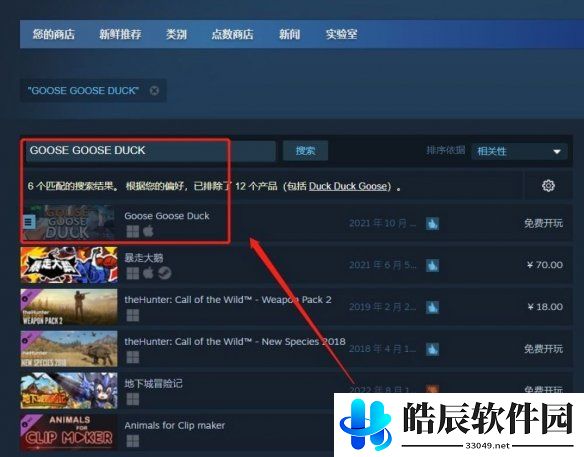Select theHunter New Species 2018 title
This screenshot has width=584, height=457.
[235, 342]
